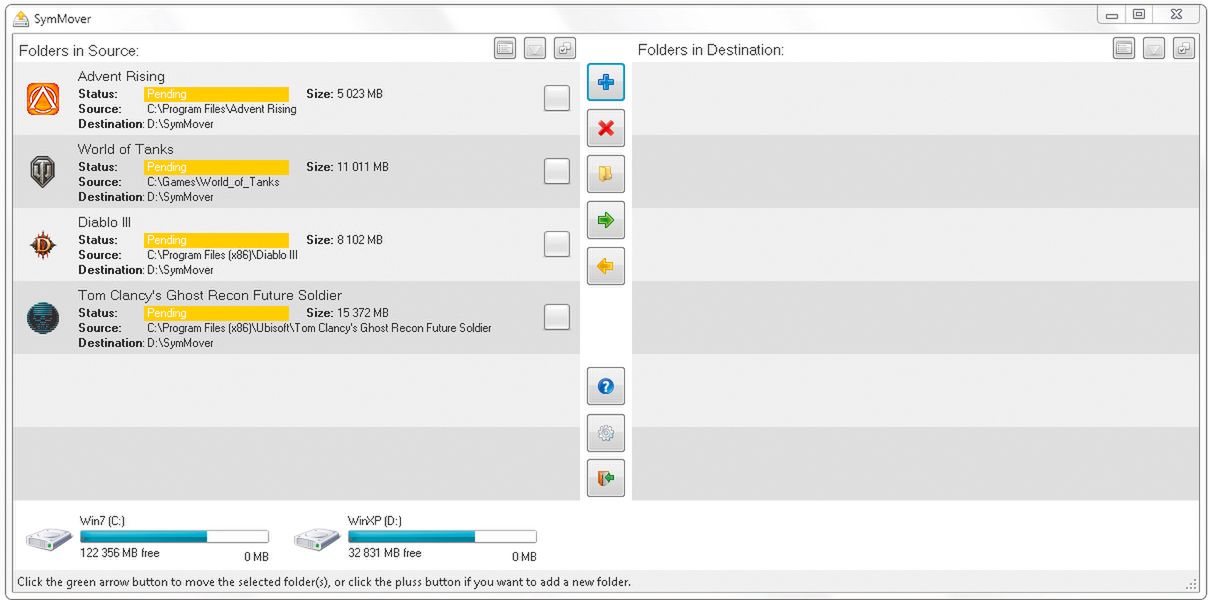Click the WinXP (D:) drive icon
Viewport: 1211px width, 600px height.
pos(317,539)
